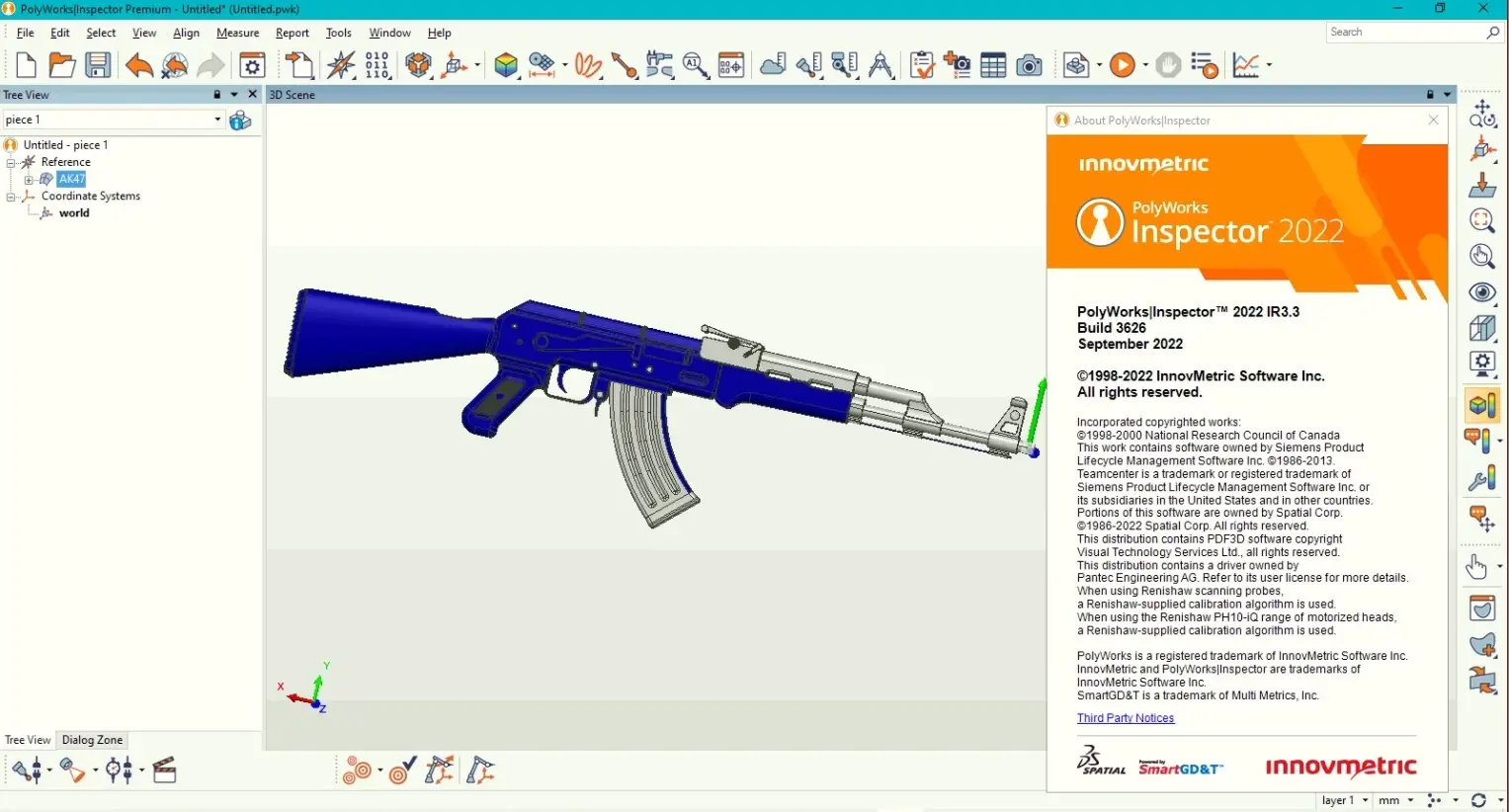This screenshot has height=812, width=1509.
Task: Click the New project page icon
Action: click(27, 66)
